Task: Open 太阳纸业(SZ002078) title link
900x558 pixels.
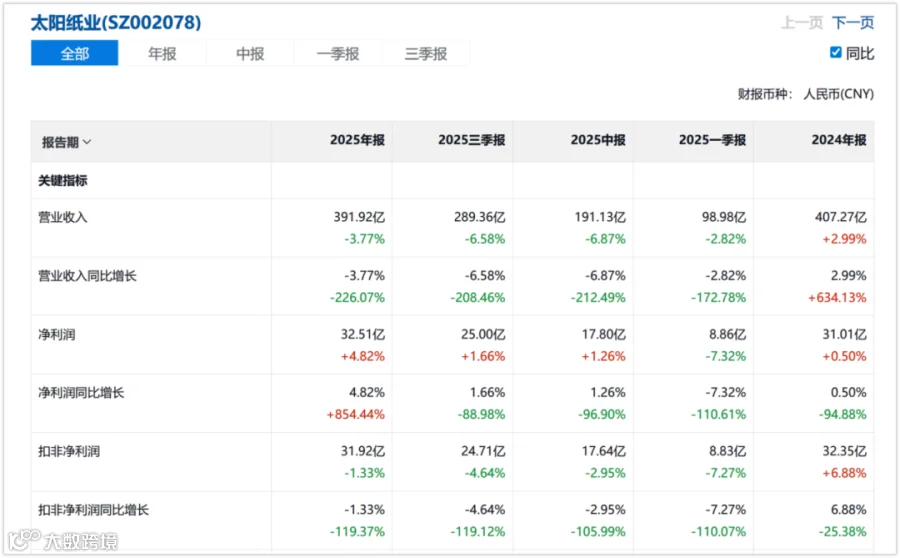Action: pyautogui.click(x=116, y=22)
